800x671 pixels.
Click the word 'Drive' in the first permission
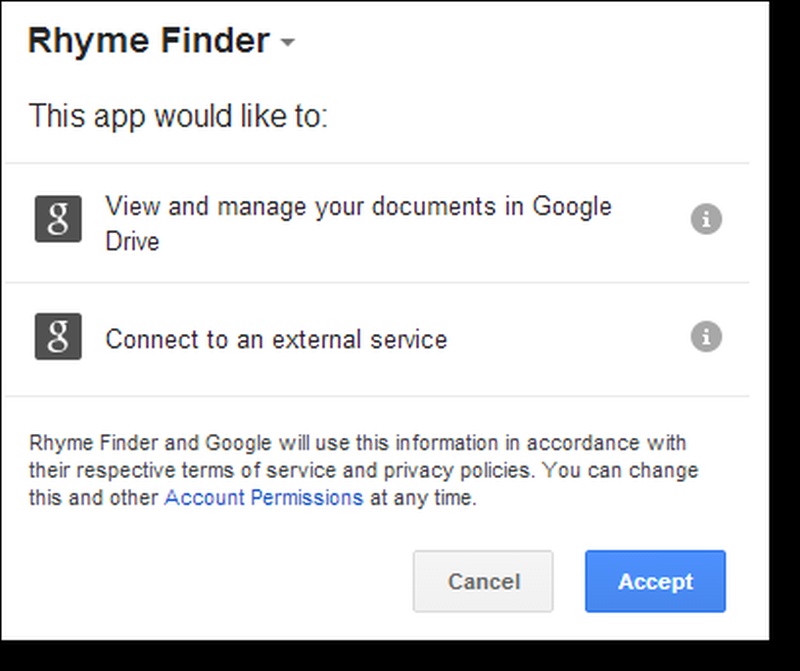(x=132, y=241)
